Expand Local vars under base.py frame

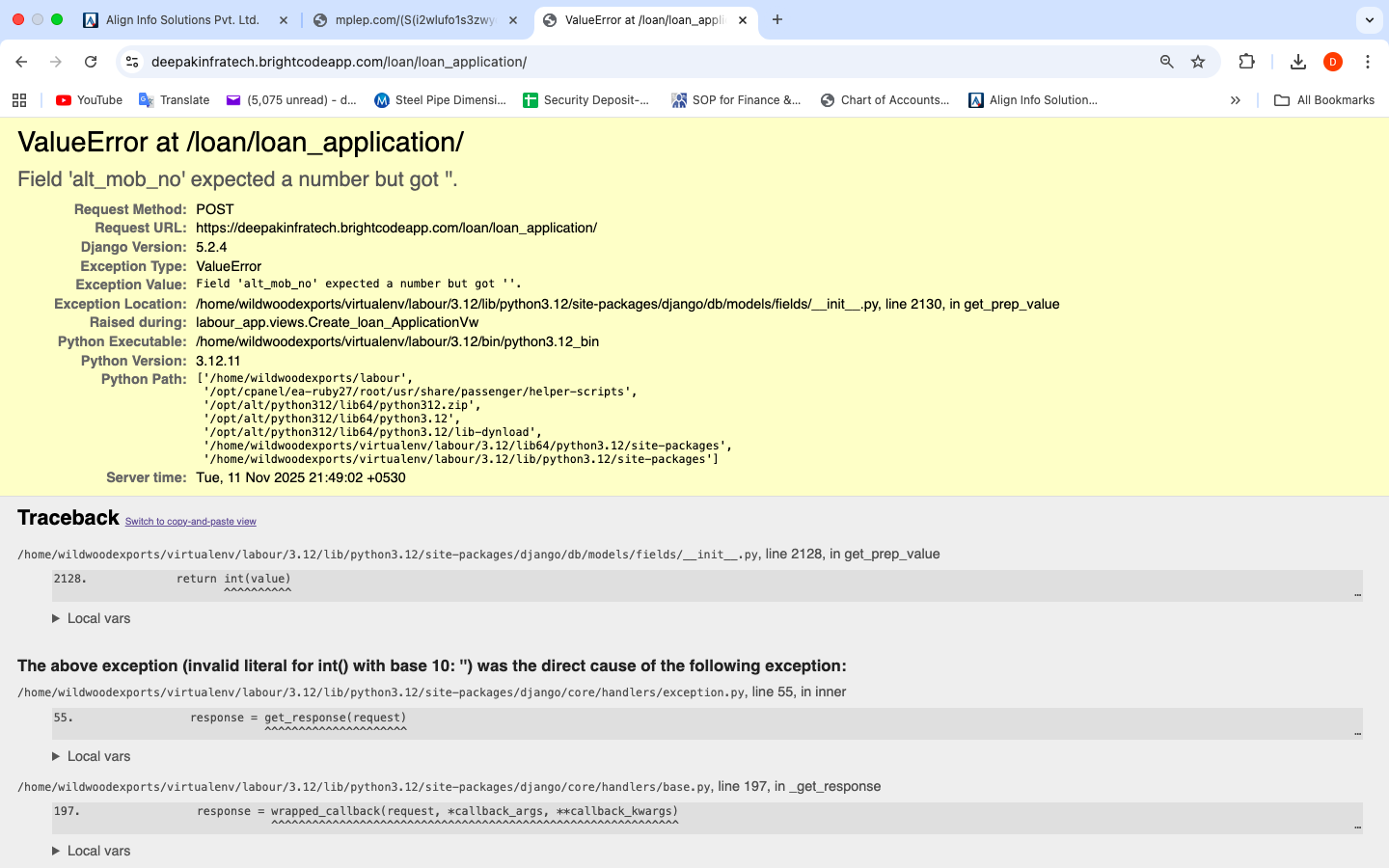(92, 851)
